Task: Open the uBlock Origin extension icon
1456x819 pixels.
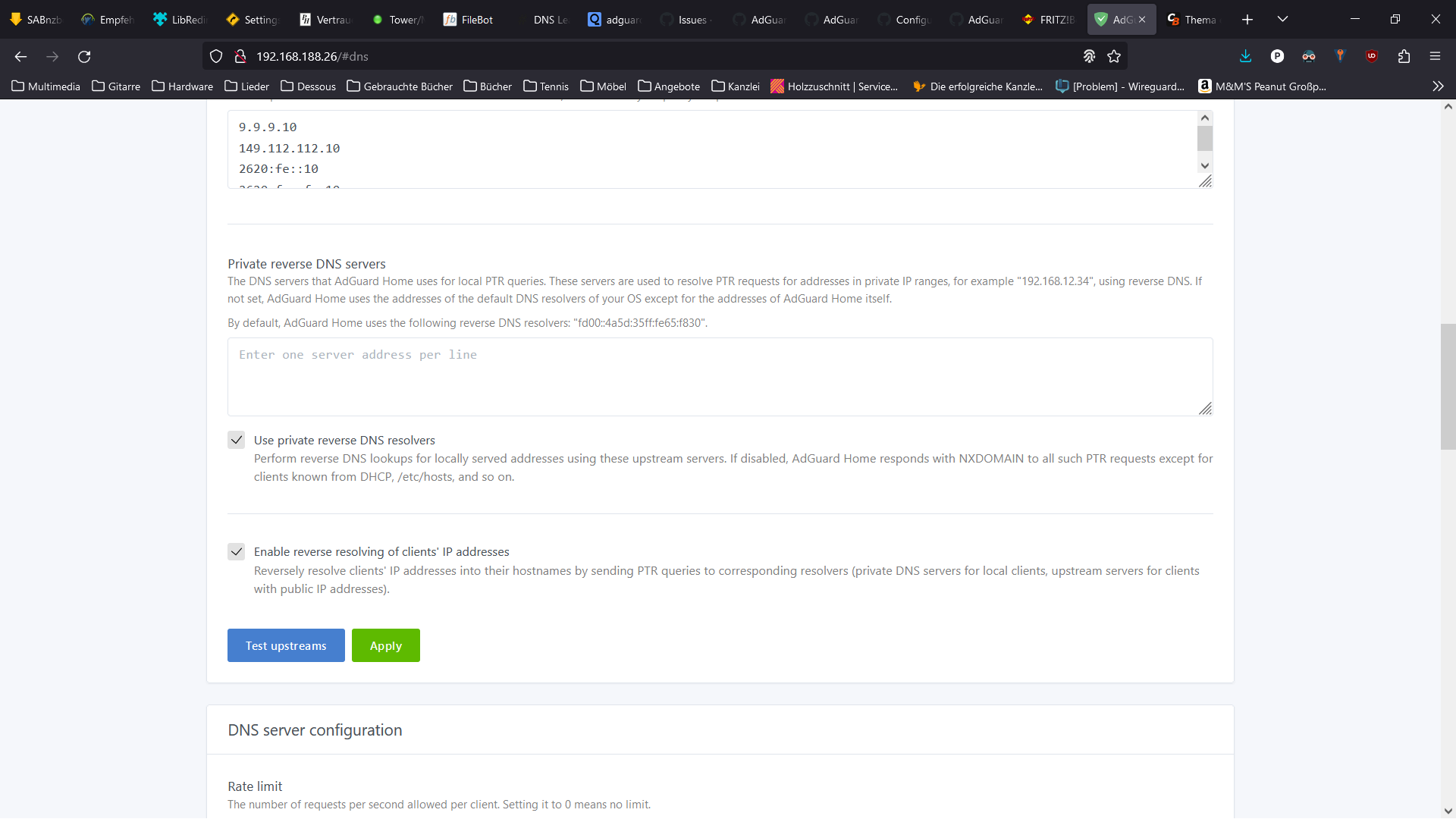Action: click(1371, 56)
